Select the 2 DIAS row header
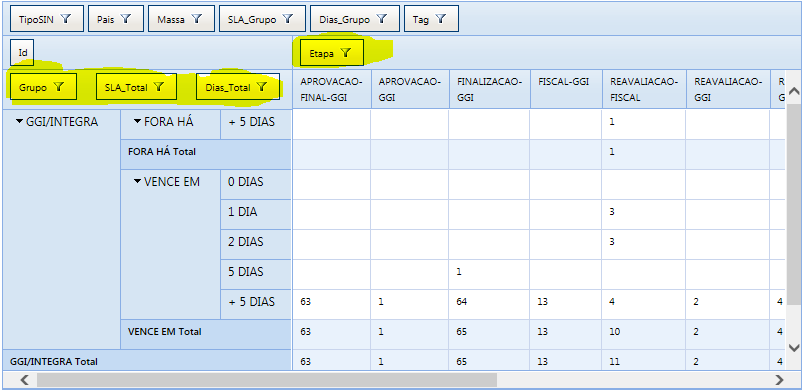Viewport: 804px width, 390px height. pyautogui.click(x=255, y=243)
